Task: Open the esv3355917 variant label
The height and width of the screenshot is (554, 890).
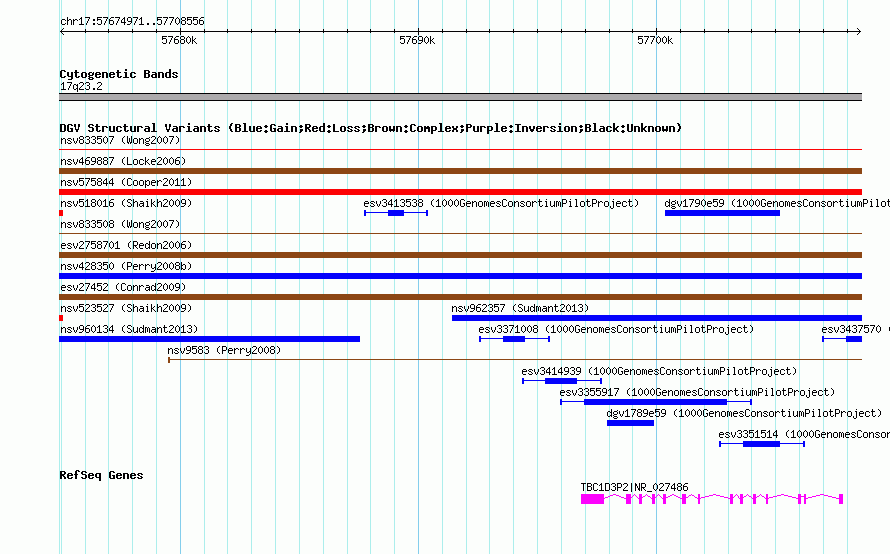Action: (697, 392)
